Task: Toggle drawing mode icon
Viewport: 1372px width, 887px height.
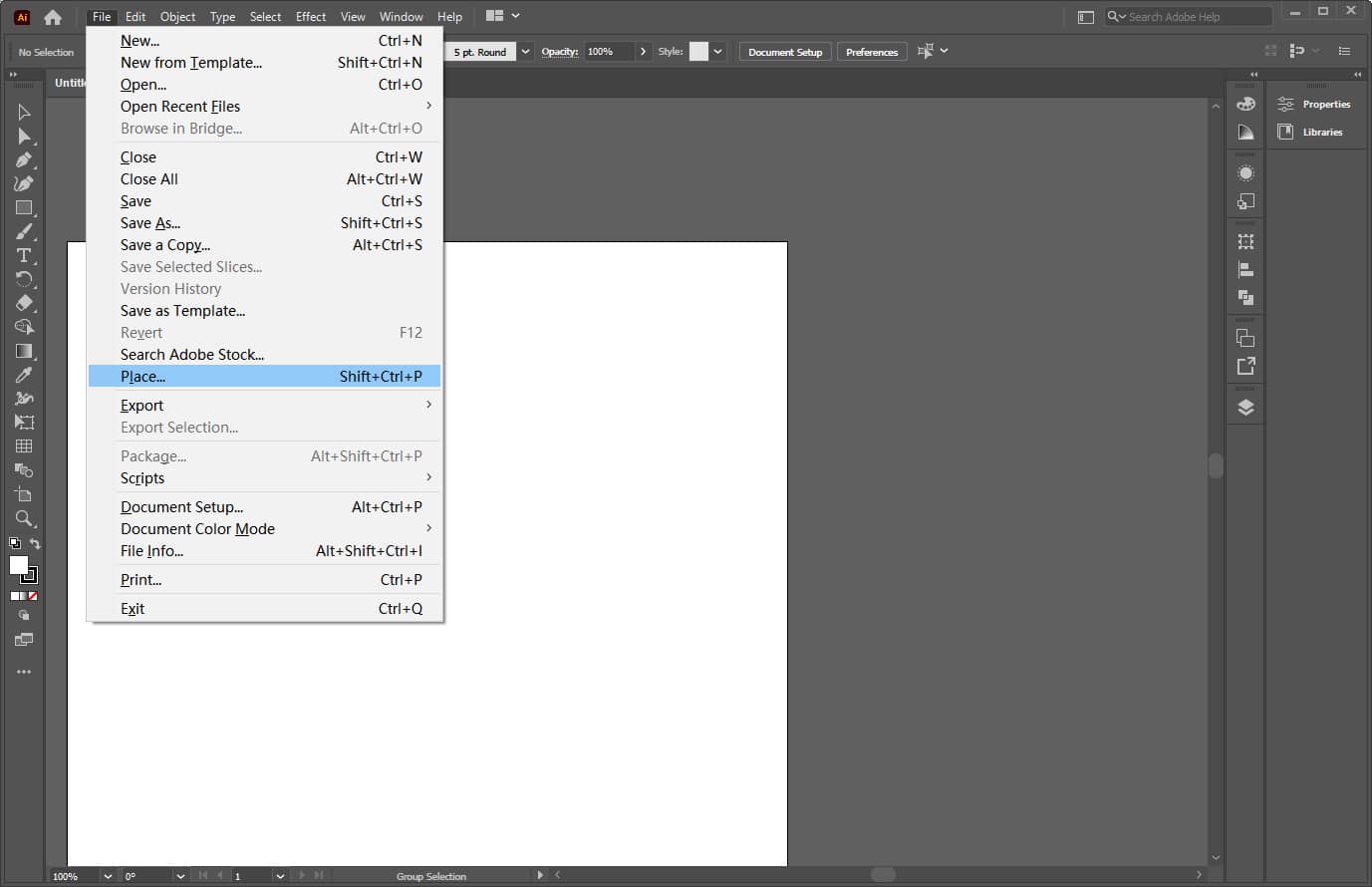Action: click(x=24, y=616)
